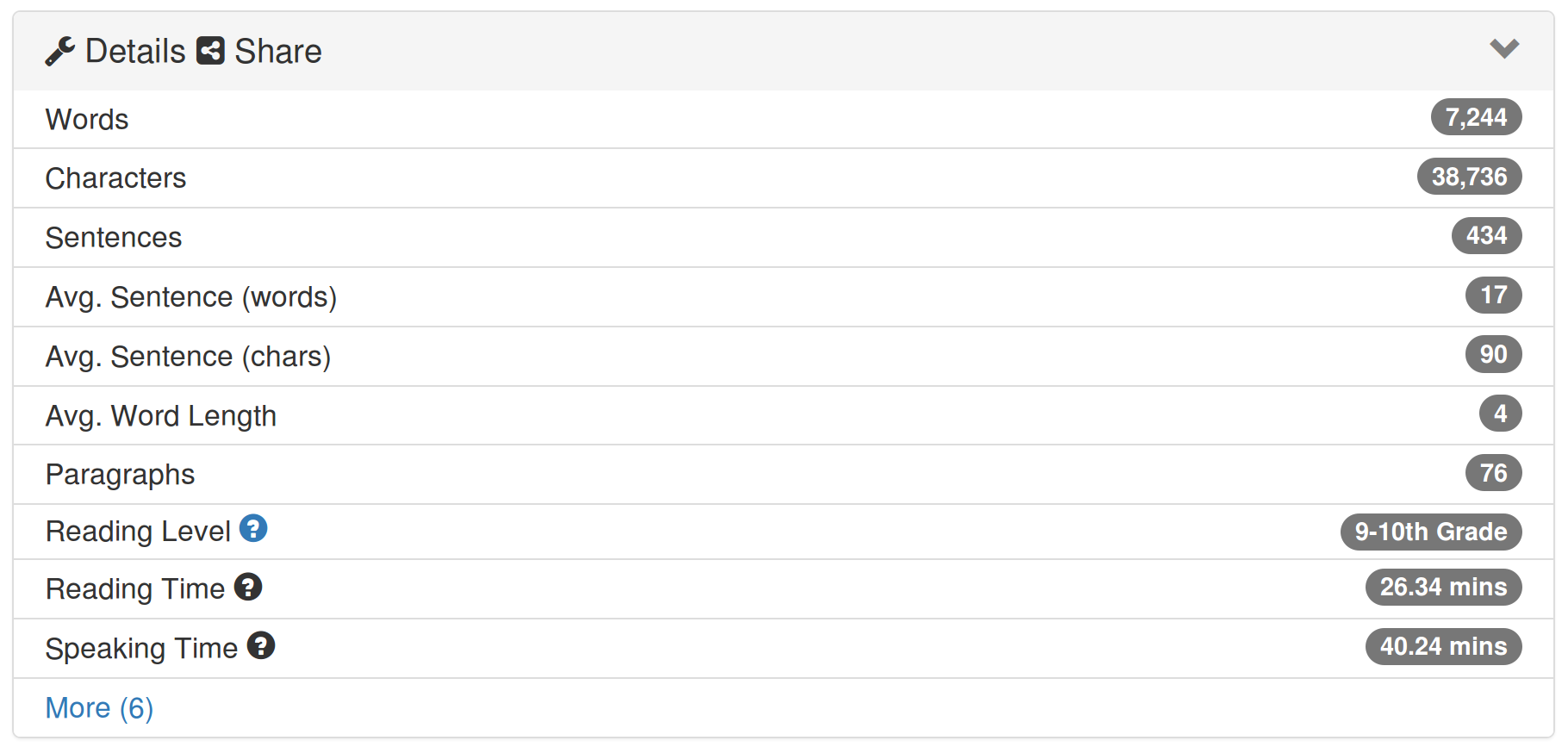Open the Reading Time help icon
The image size is (1568, 753).
coord(248,587)
